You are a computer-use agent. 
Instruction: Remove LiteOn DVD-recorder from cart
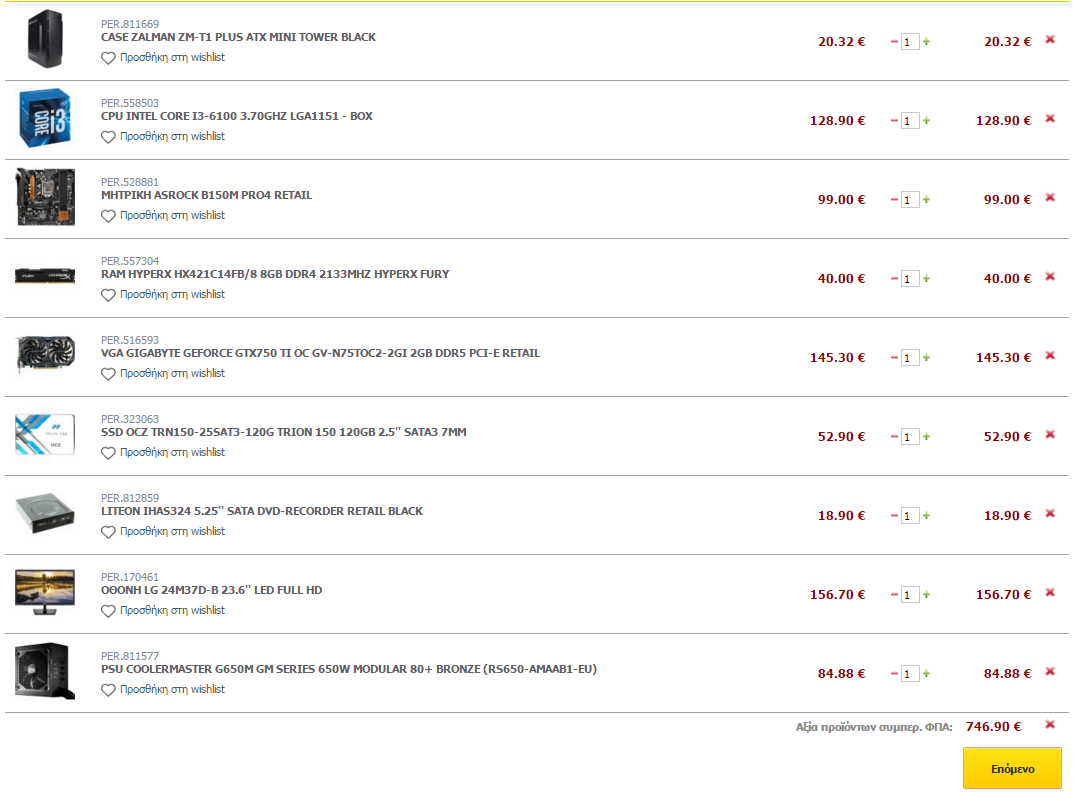pos(1050,514)
